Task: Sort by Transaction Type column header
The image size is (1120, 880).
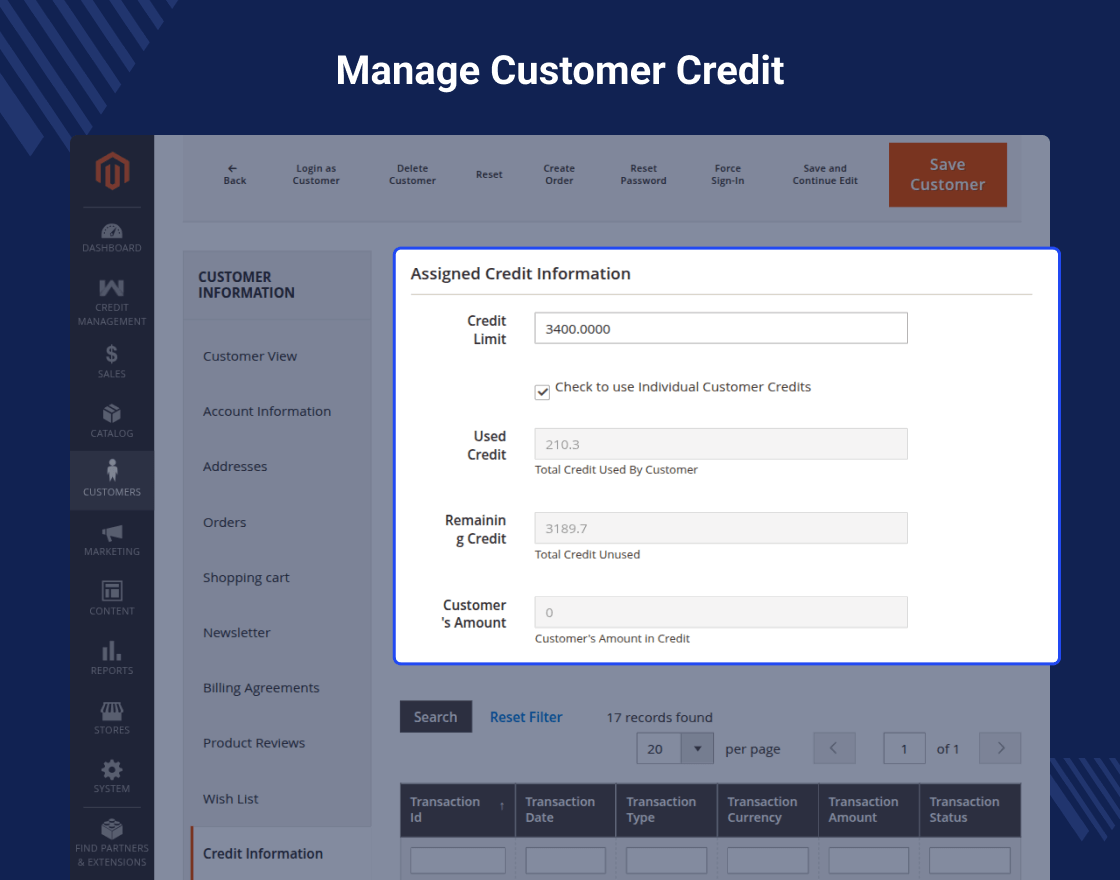Action: click(x=666, y=810)
